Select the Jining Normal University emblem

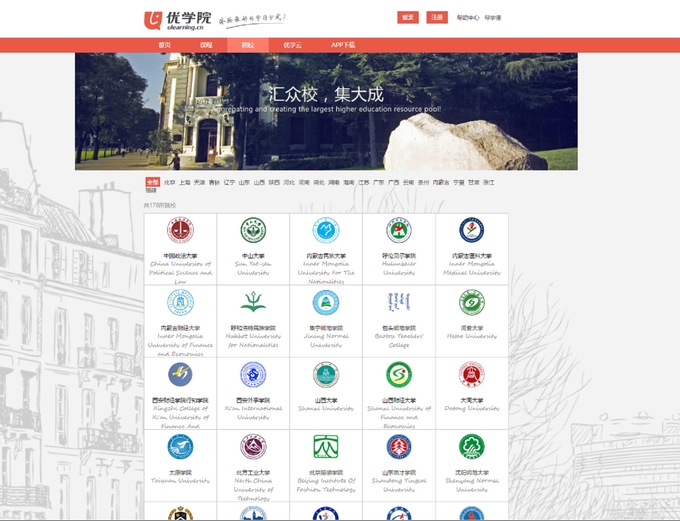326,302
